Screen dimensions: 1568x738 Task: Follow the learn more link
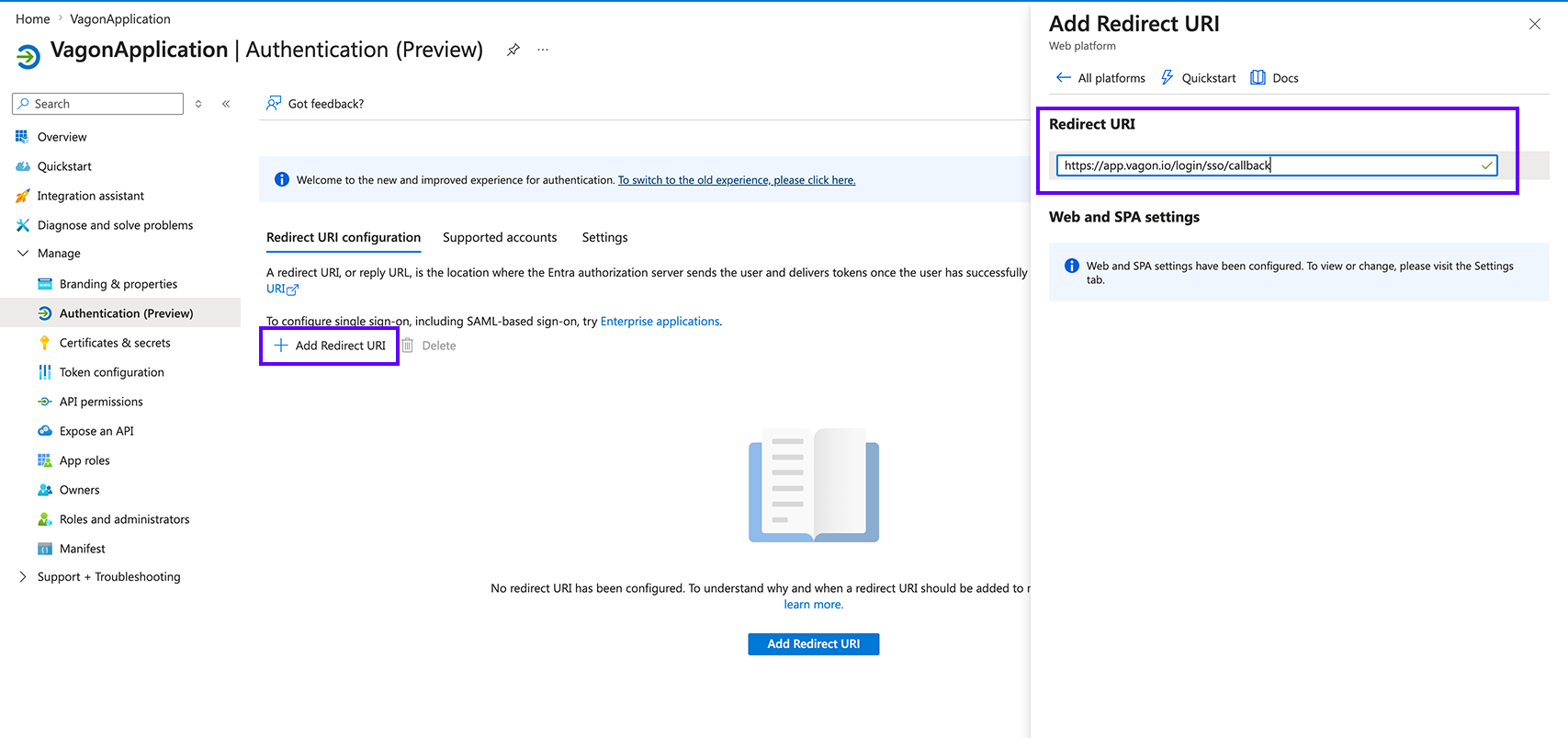pos(813,605)
